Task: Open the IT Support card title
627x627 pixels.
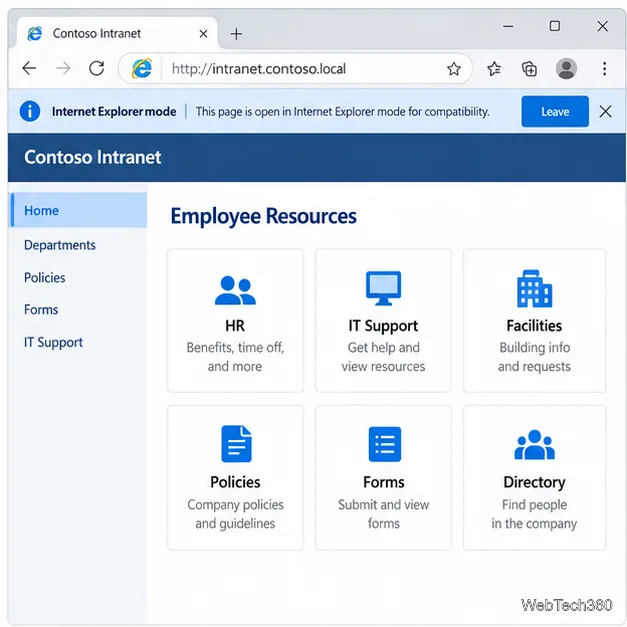Action: (x=383, y=326)
